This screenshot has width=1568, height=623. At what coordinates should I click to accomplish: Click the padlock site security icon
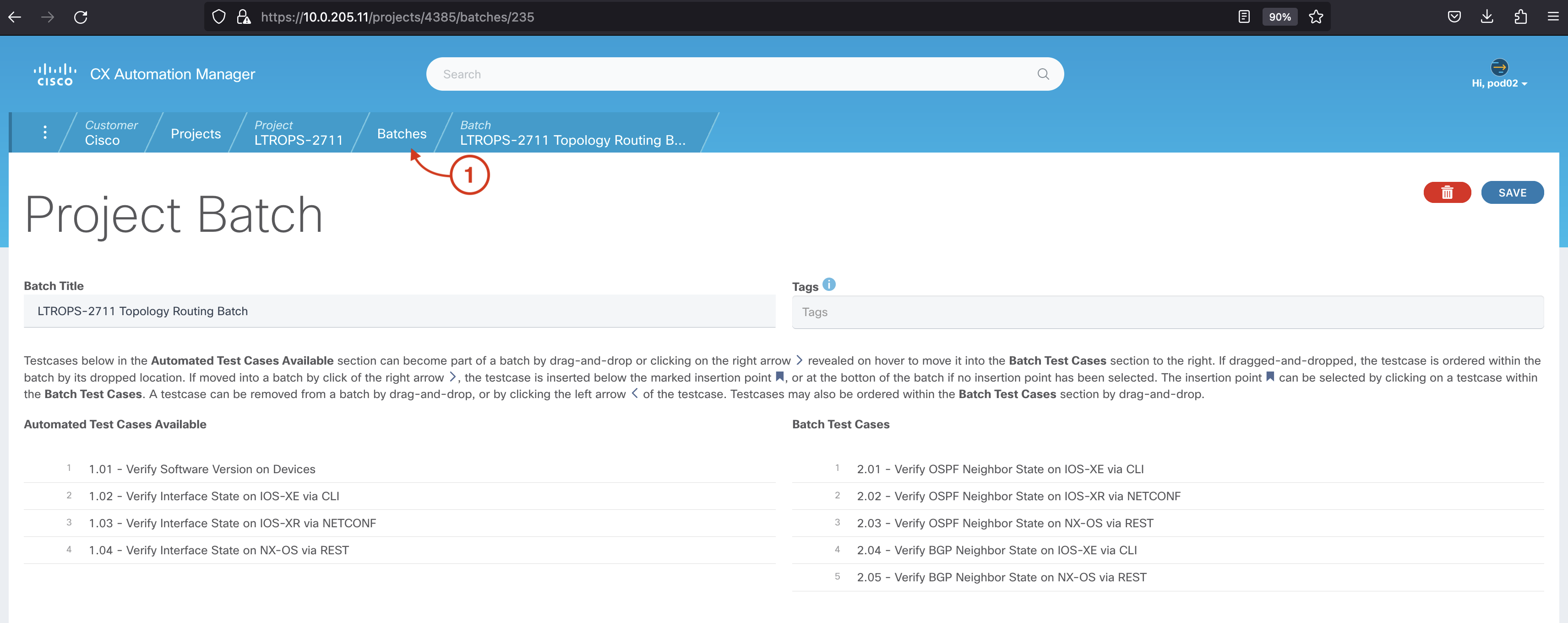(x=244, y=17)
